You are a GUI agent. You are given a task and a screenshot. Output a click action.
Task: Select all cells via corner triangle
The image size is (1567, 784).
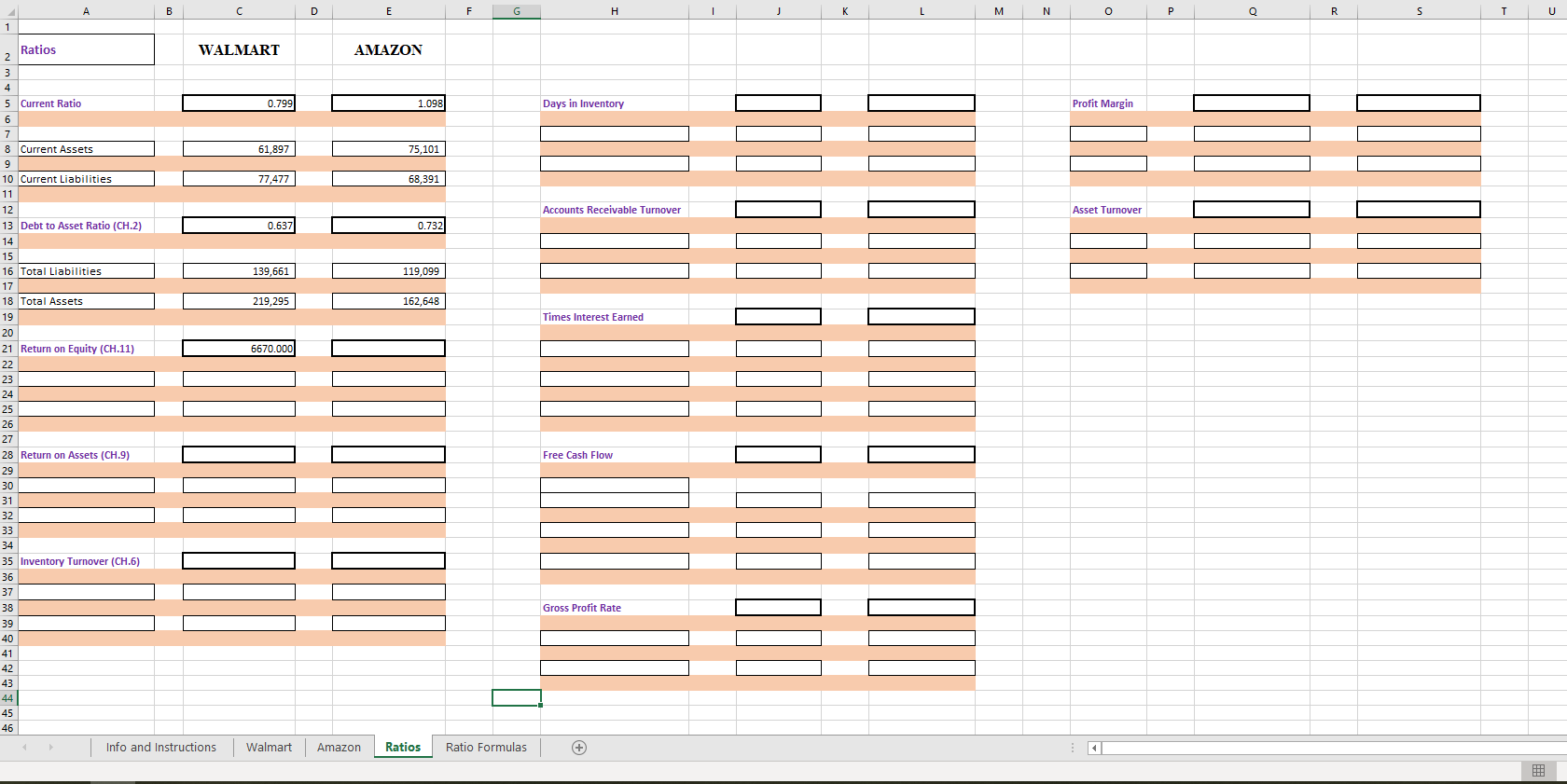[x=7, y=11]
